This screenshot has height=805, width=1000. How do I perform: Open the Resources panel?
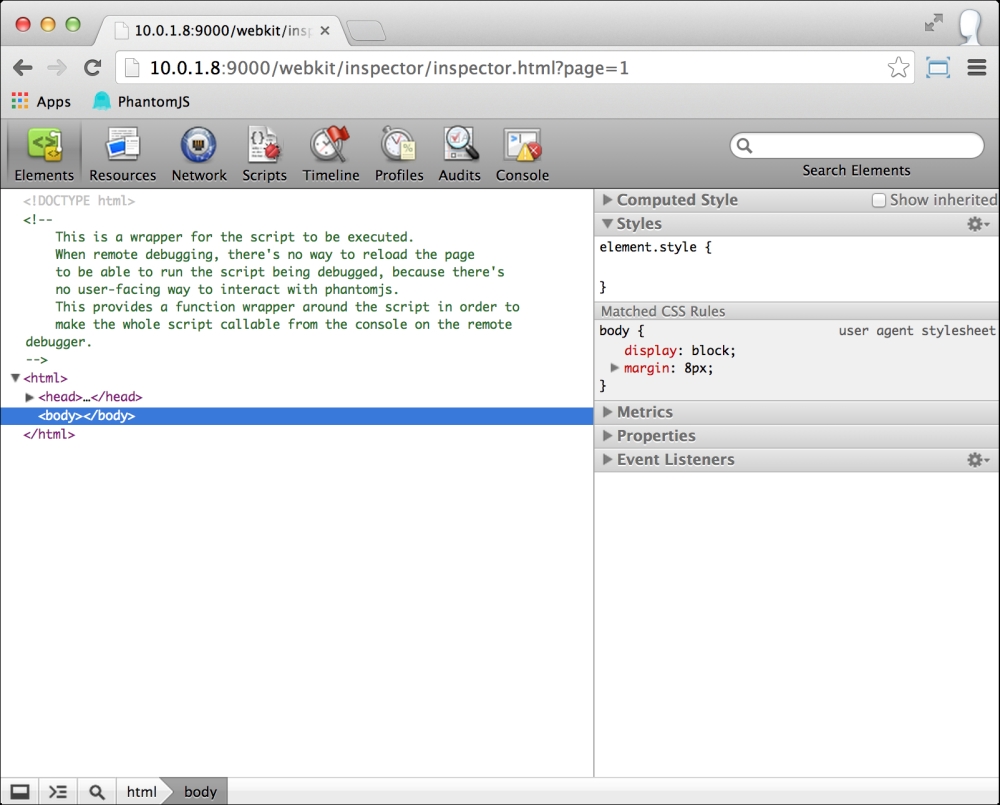122,155
